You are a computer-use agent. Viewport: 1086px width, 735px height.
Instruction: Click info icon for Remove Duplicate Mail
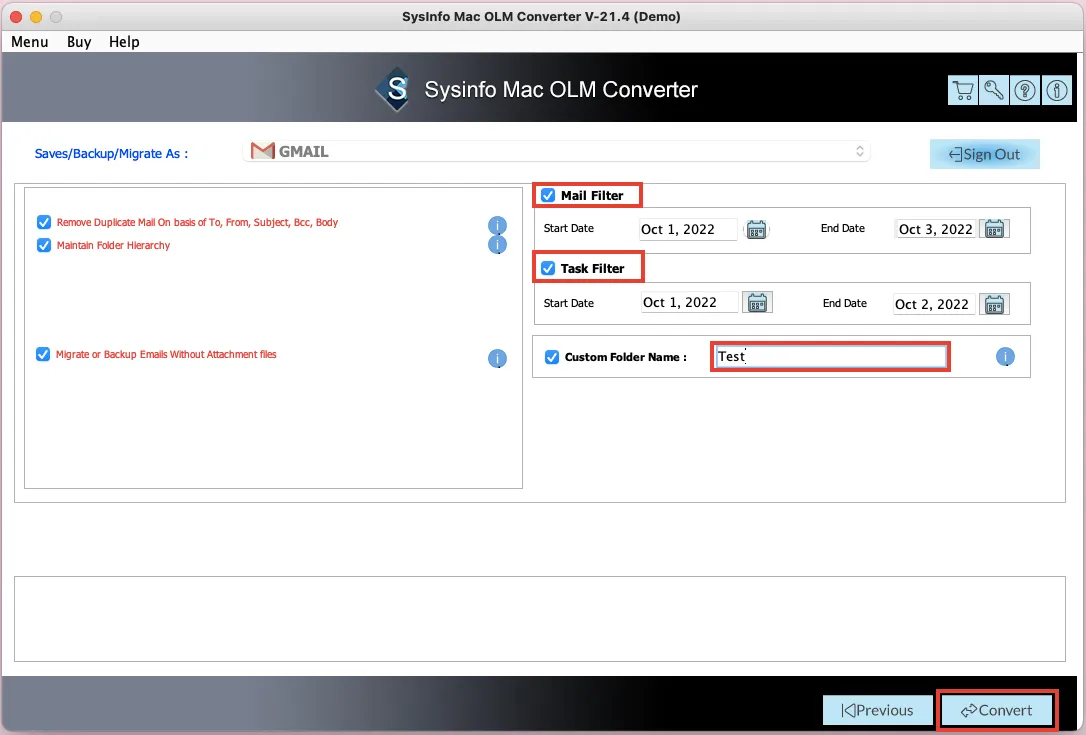pos(497,225)
